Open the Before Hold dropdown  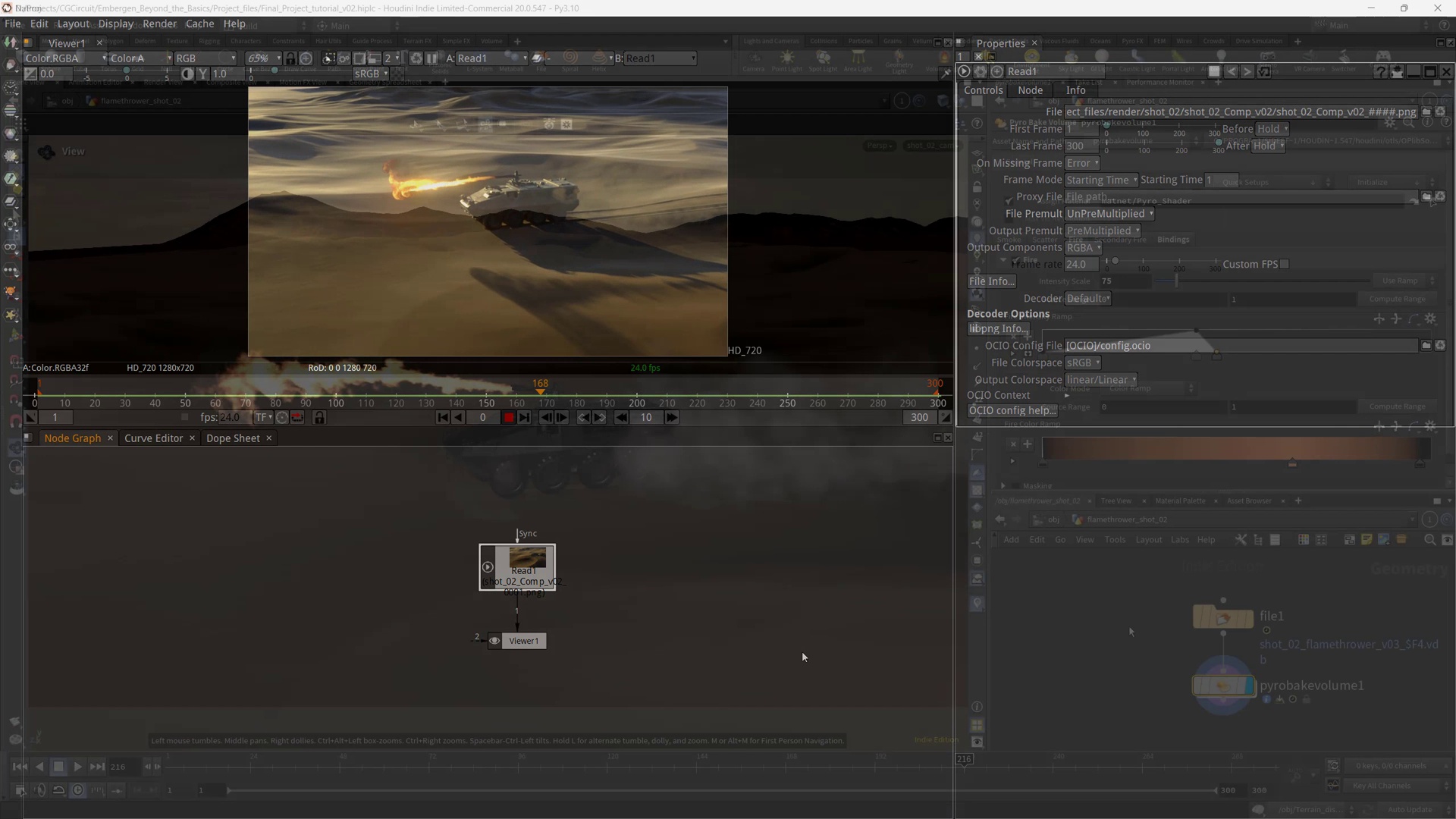tap(1272, 129)
